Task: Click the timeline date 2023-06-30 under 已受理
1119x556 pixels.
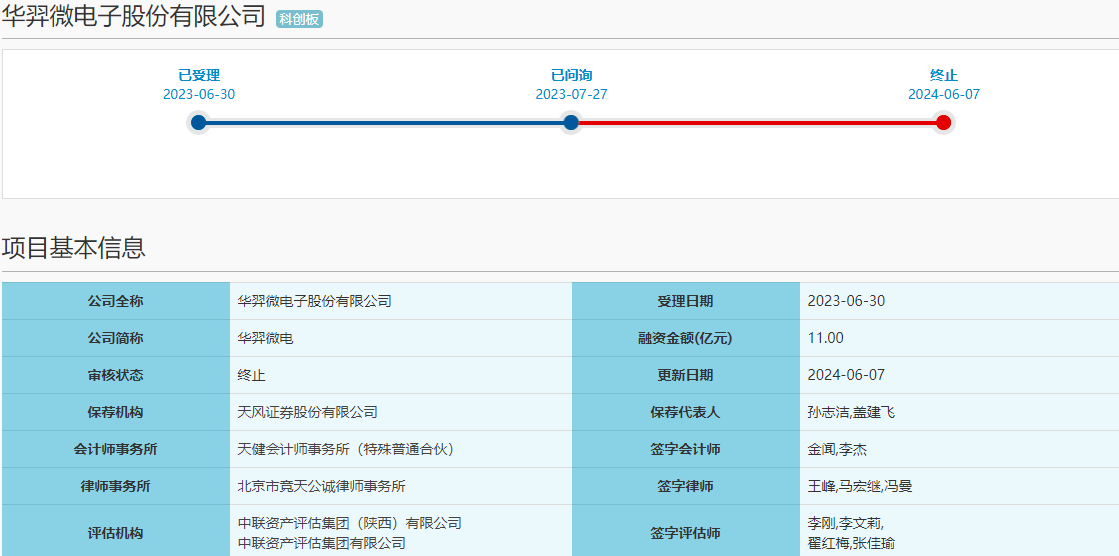Action: pyautogui.click(x=199, y=94)
